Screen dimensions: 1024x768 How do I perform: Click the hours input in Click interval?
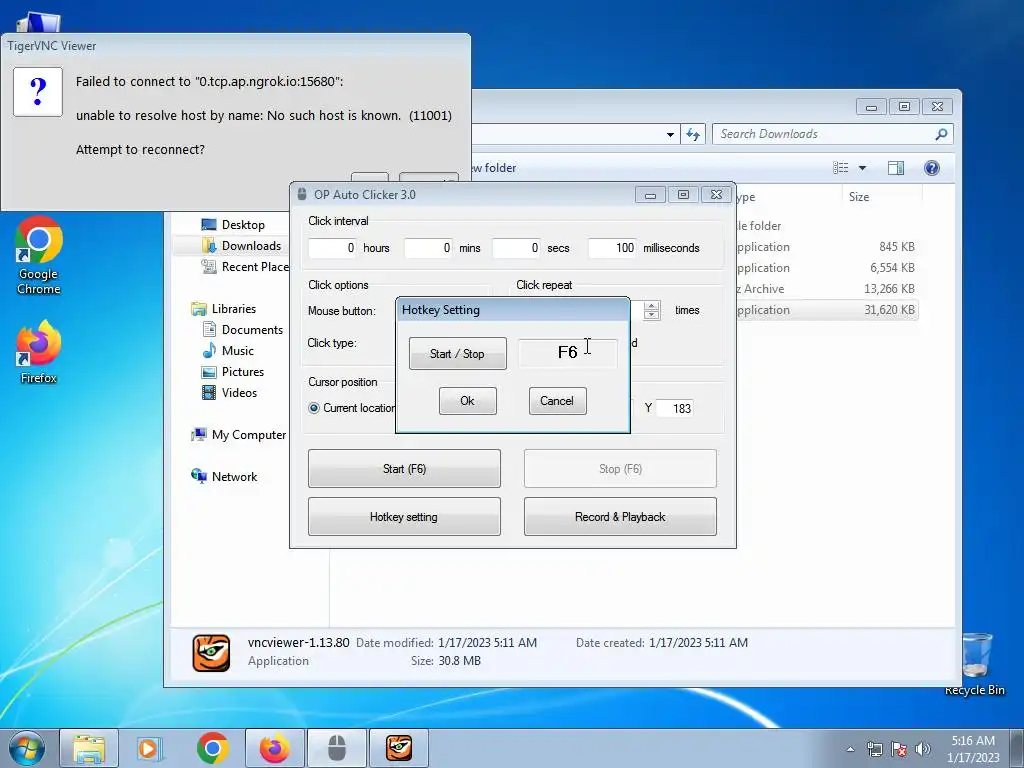click(332, 248)
